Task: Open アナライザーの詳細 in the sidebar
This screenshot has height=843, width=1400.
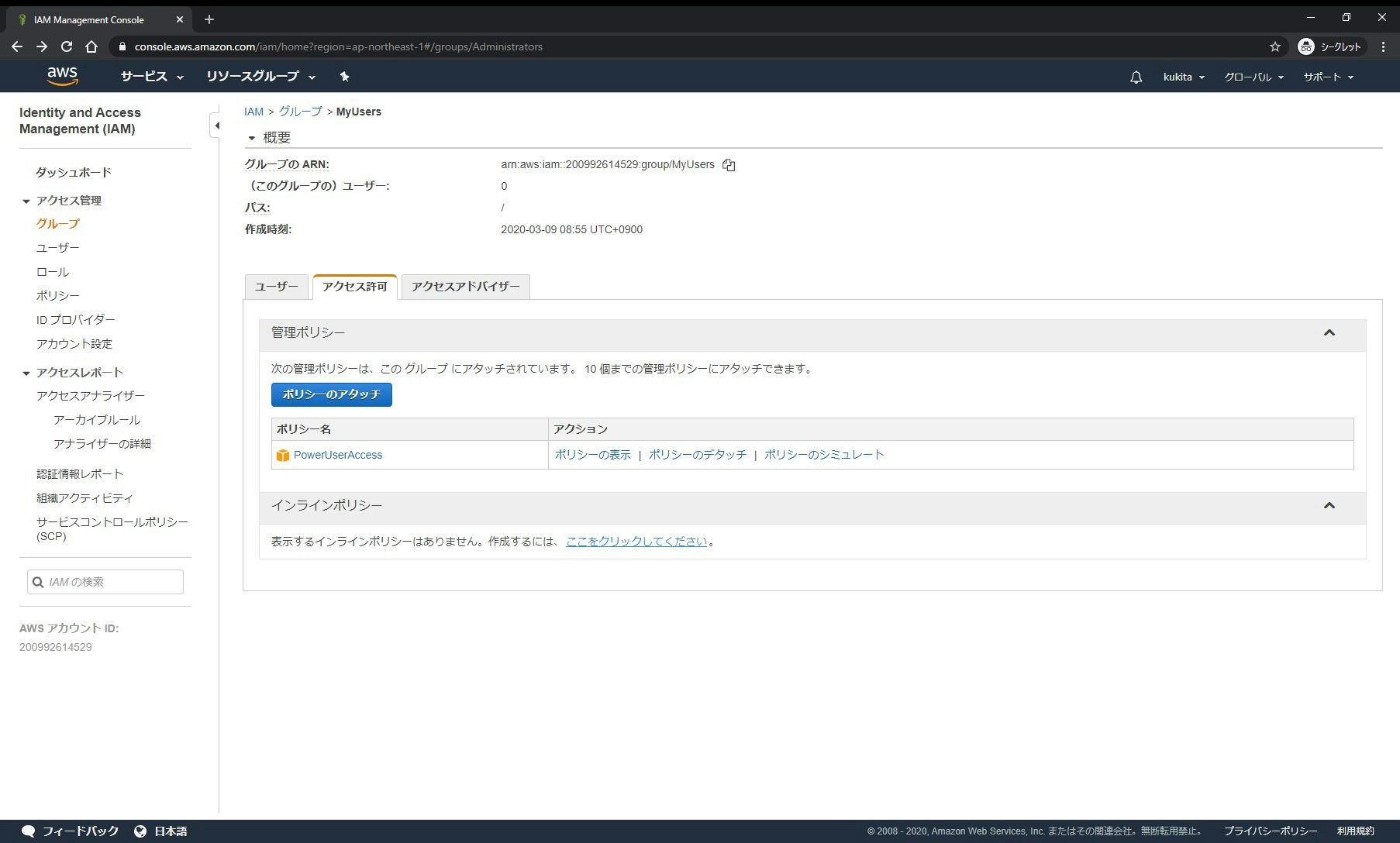Action: click(102, 444)
